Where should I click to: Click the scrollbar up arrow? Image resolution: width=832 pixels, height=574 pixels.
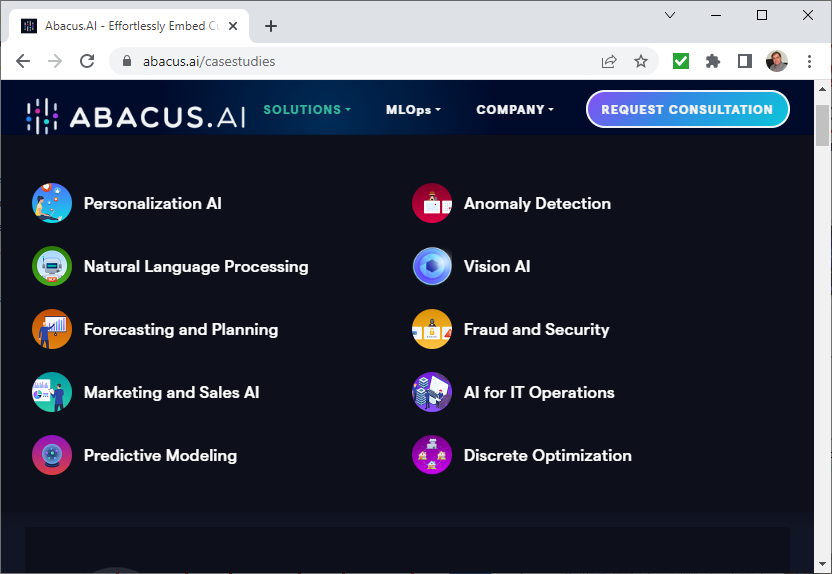click(822, 89)
